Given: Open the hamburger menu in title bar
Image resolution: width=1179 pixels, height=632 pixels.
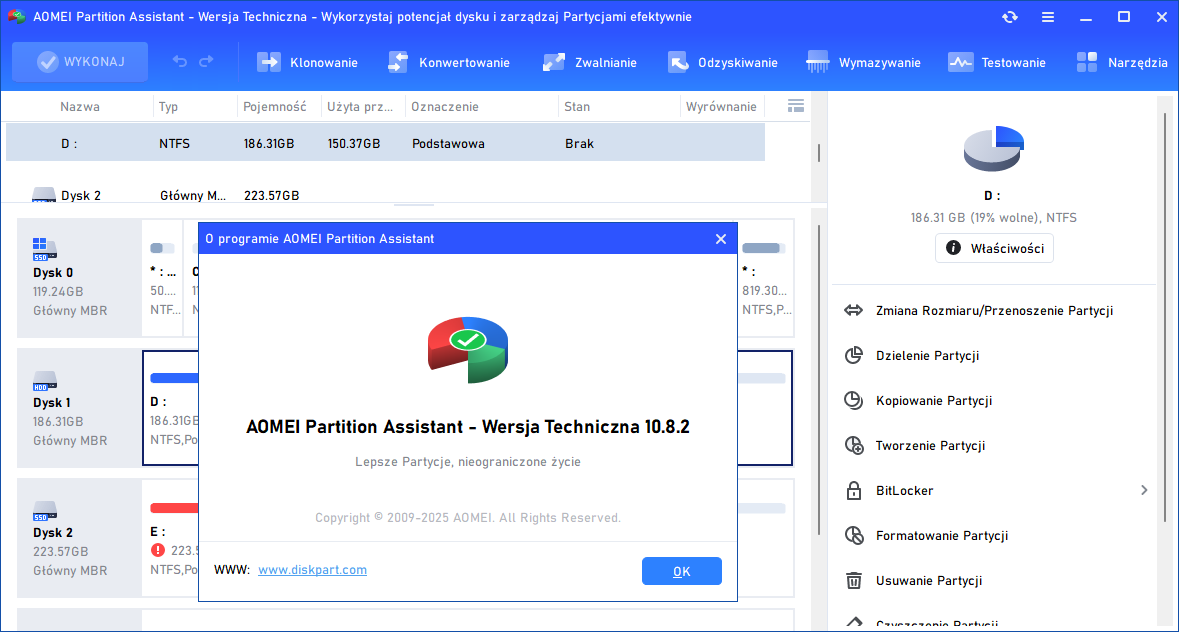Looking at the screenshot, I should tap(1047, 17).
